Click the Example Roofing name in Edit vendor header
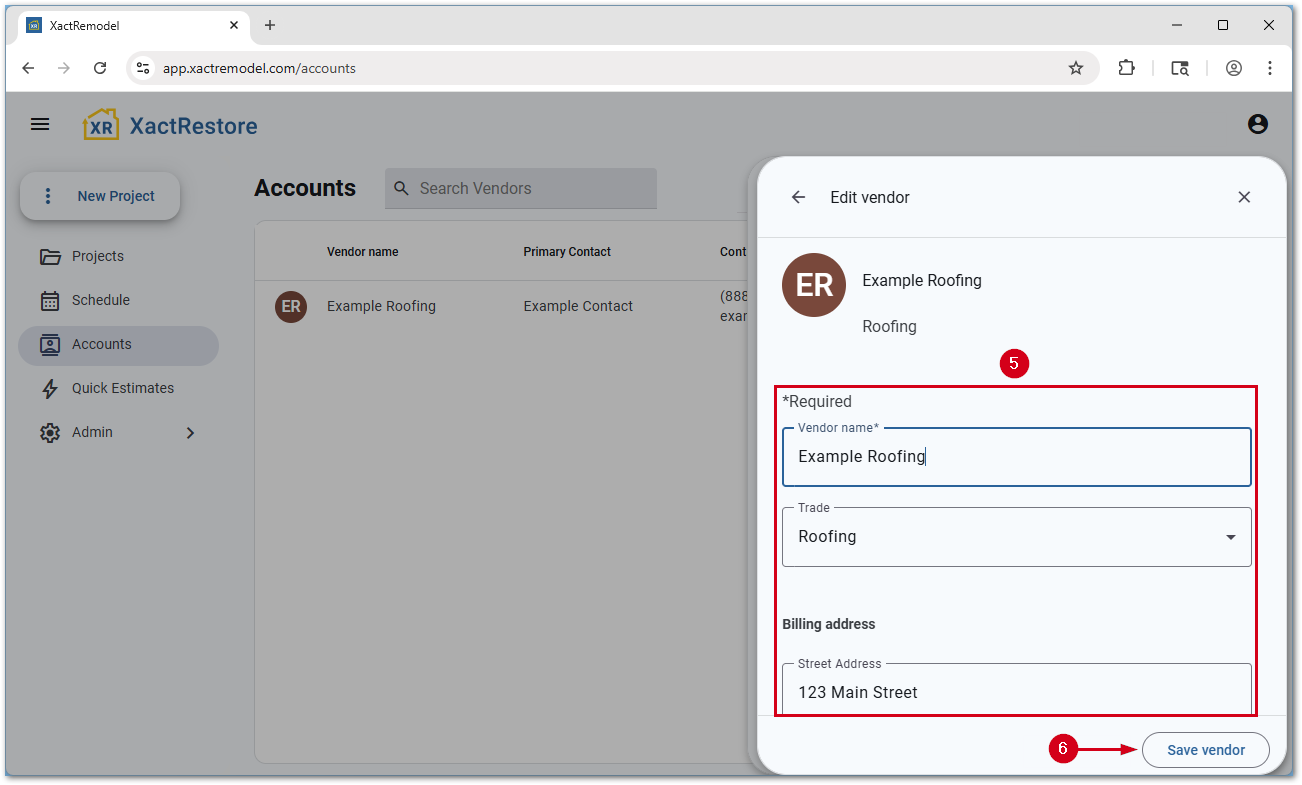The width and height of the screenshot is (1302, 785). [922, 280]
